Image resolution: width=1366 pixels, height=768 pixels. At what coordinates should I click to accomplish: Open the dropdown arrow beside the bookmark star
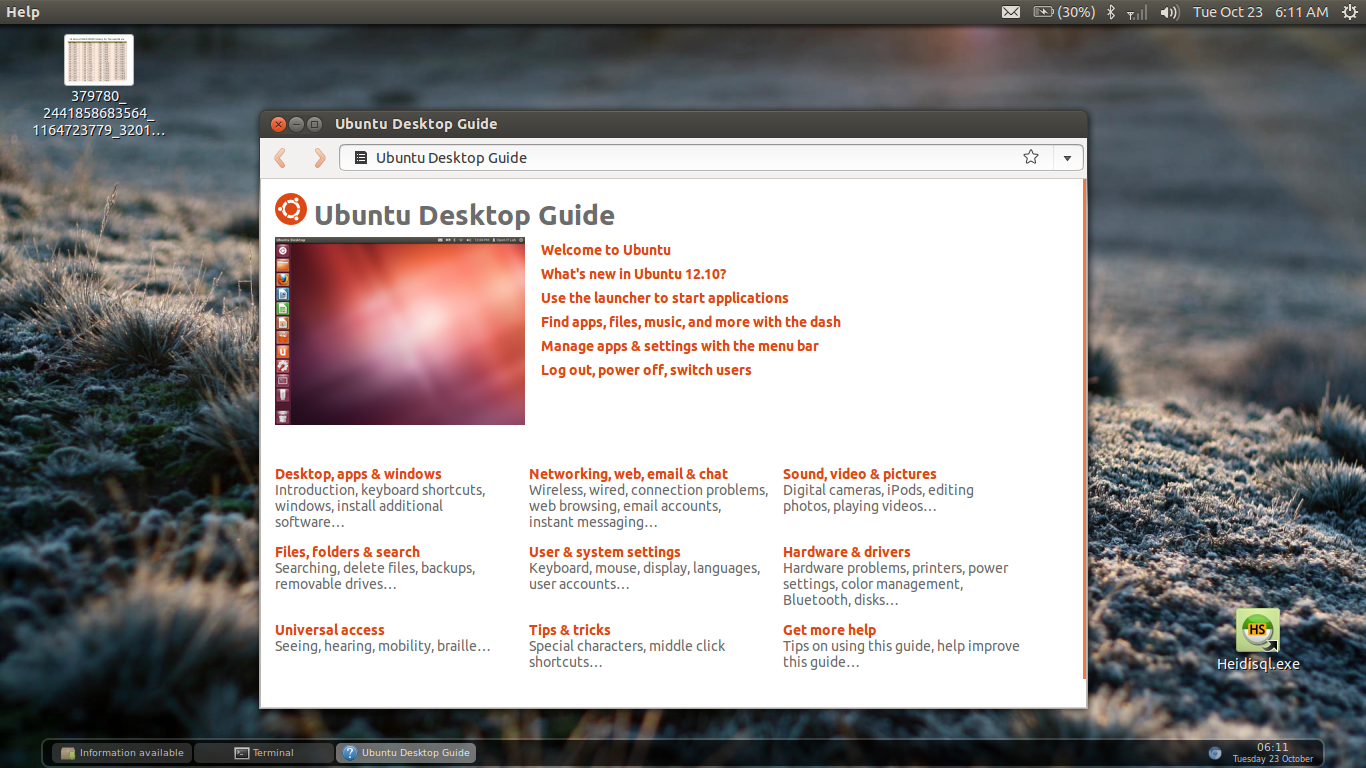[1068, 158]
